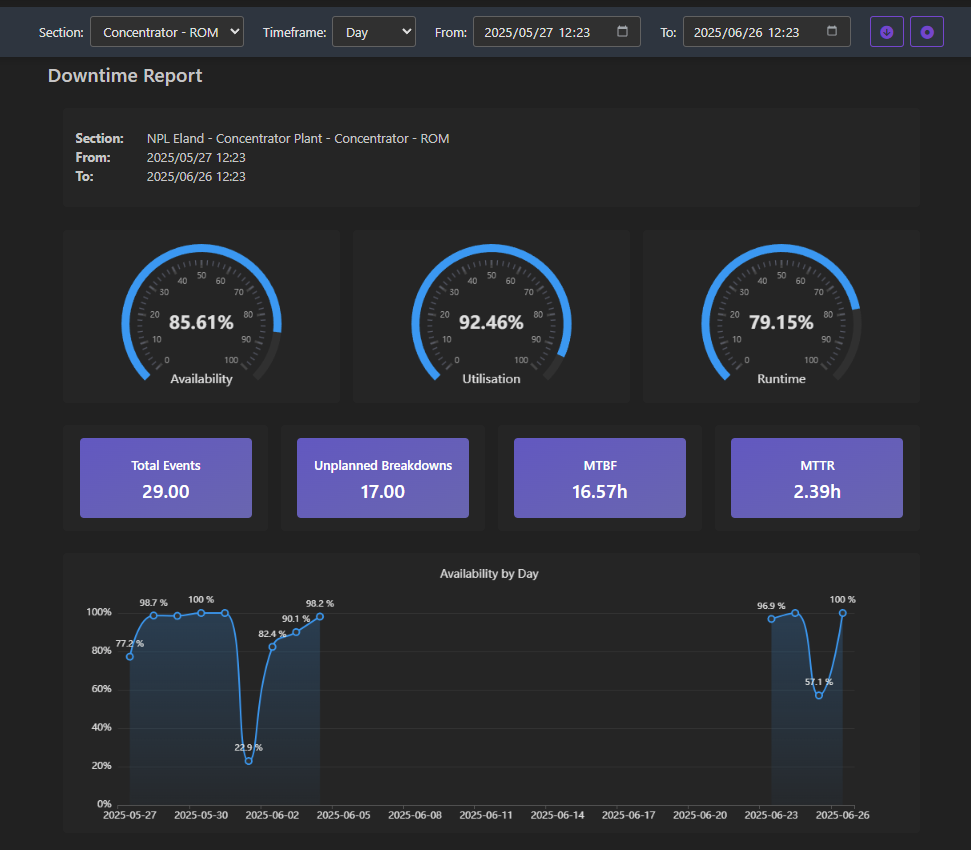This screenshot has height=850, width=971.
Task: Click the MTBF 16.57h card
Action: click(x=599, y=478)
